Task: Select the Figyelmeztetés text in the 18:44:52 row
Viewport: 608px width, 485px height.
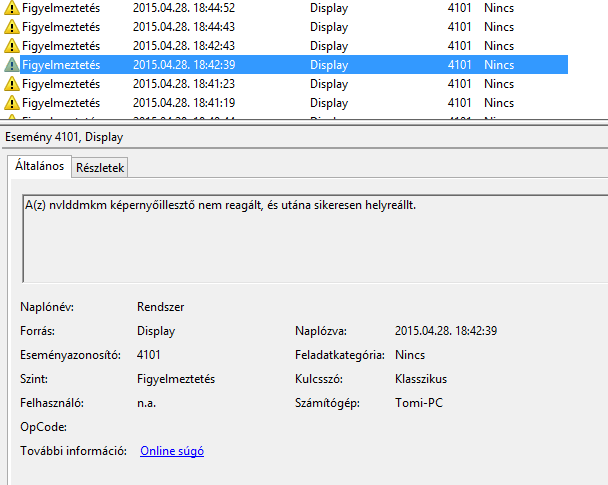Action: point(60,7)
